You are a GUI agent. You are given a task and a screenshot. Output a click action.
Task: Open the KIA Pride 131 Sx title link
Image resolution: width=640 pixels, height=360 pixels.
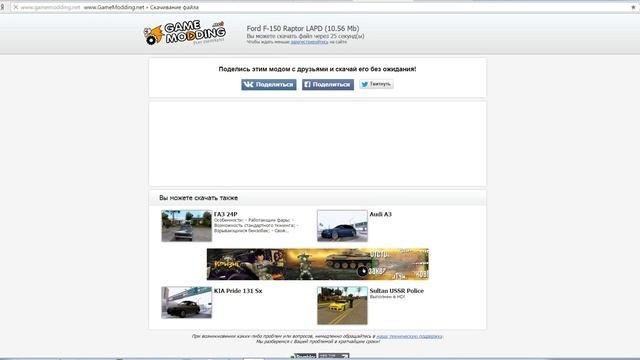[238, 291]
